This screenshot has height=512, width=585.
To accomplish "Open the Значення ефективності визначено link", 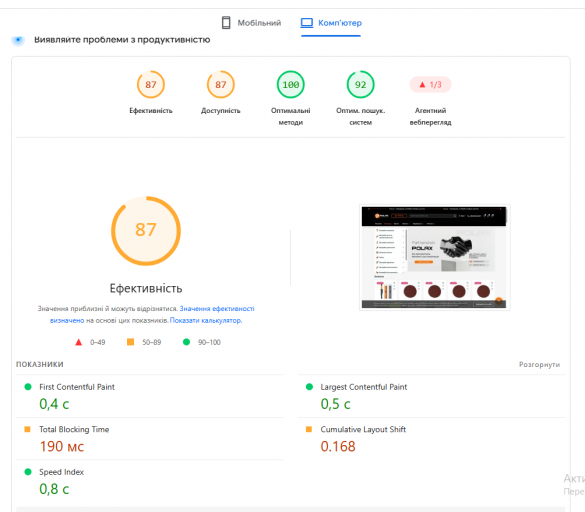I will pos(217,309).
